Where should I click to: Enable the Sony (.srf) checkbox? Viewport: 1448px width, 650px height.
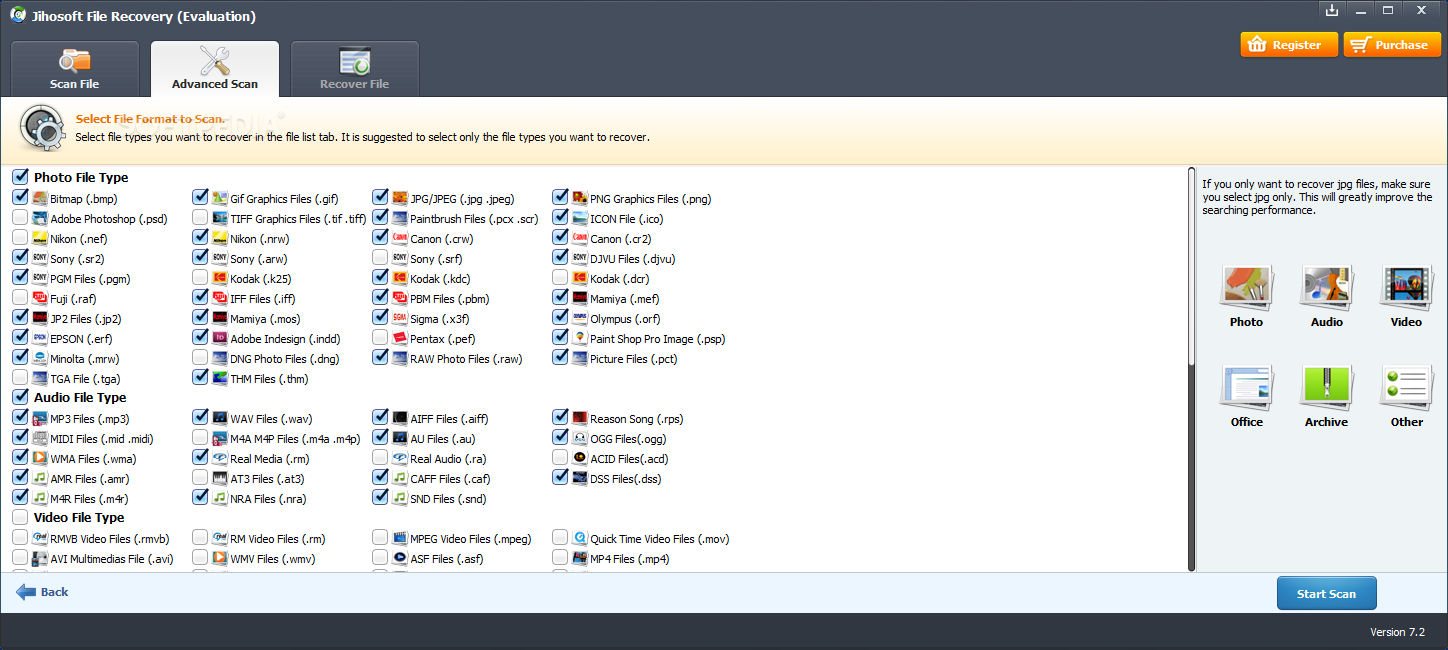pyautogui.click(x=380, y=258)
